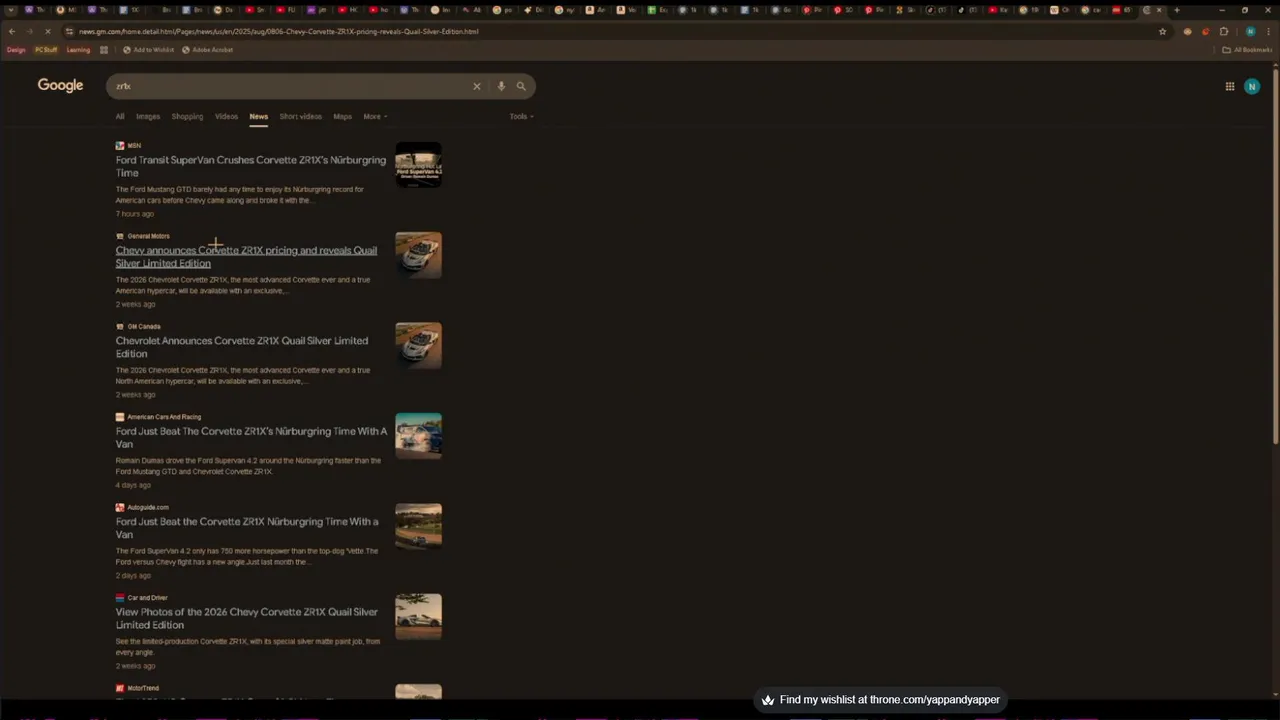This screenshot has width=1280, height=720.
Task: Switch to the All results tab
Action: pos(120,116)
